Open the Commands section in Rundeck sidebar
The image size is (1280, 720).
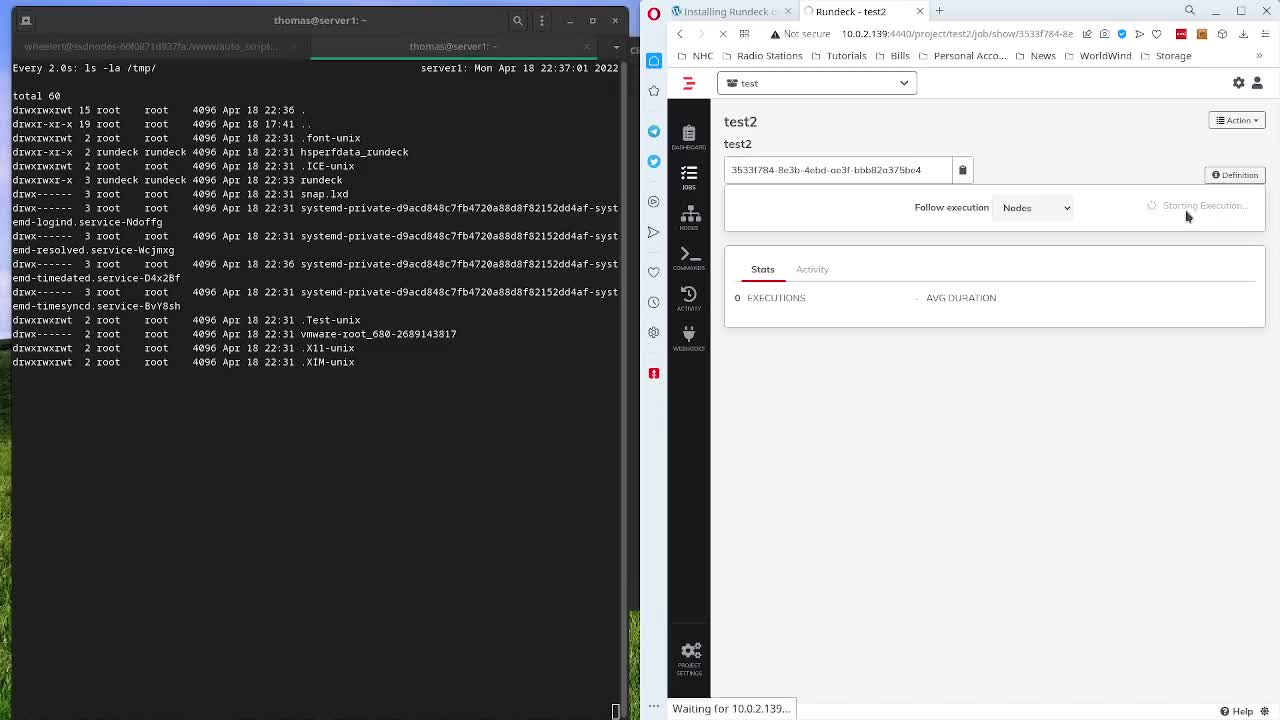[689, 258]
